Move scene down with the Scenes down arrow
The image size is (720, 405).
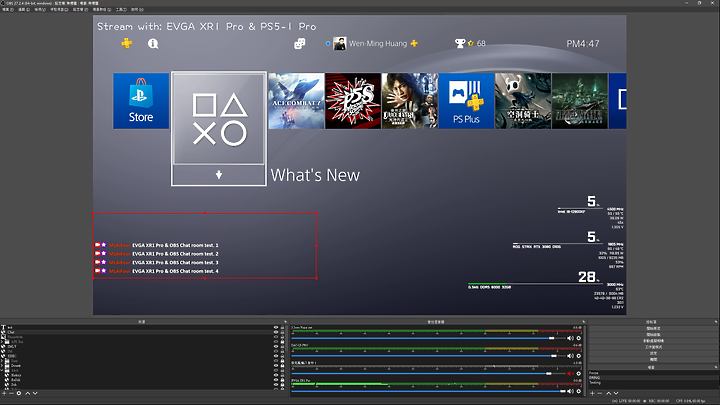616,394
